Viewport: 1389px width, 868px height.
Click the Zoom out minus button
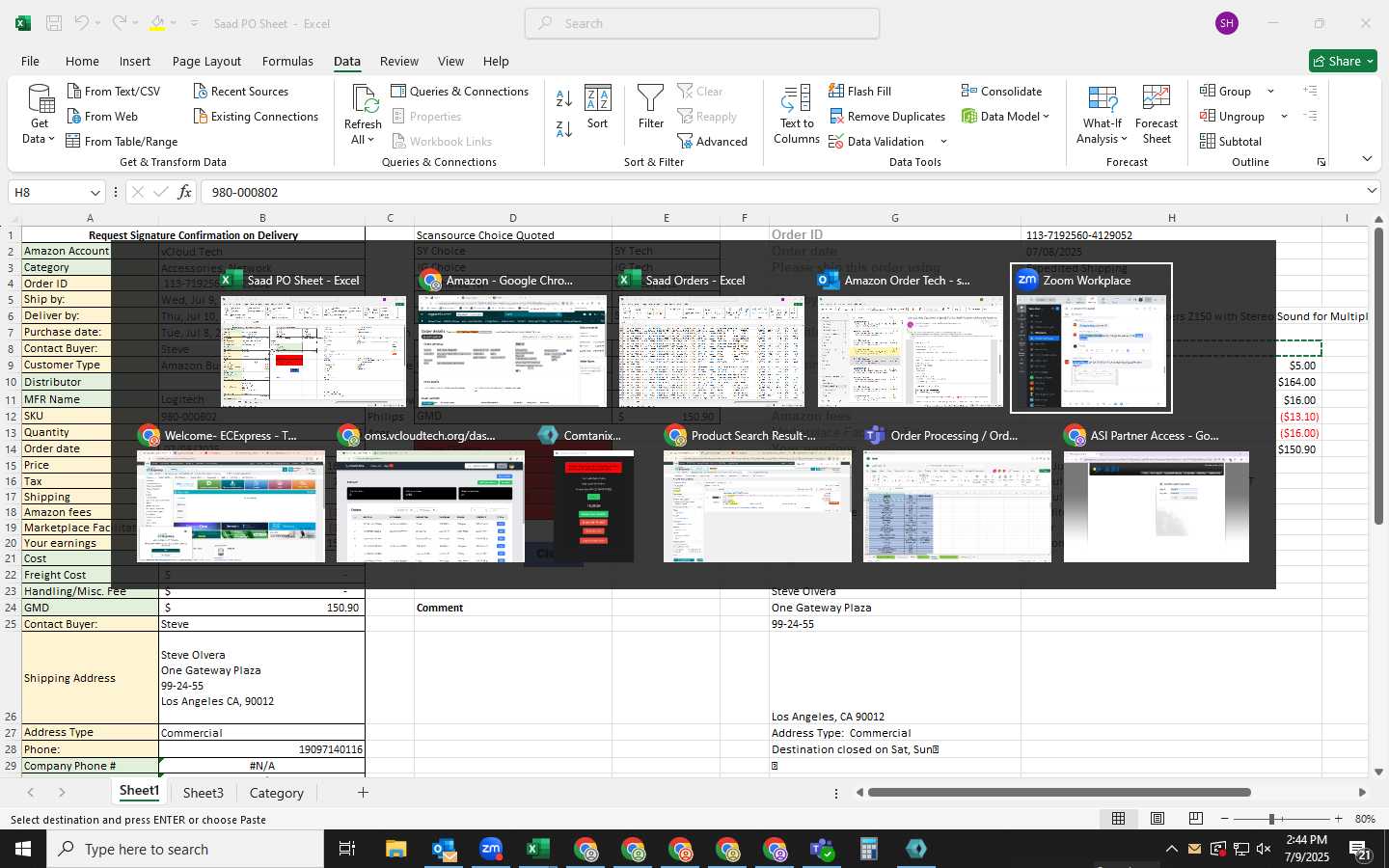(x=1224, y=819)
